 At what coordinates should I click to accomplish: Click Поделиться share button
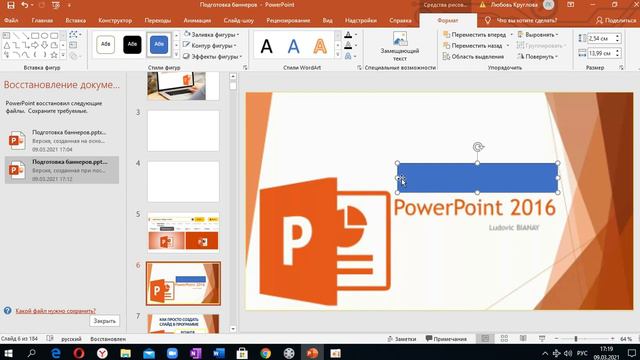click(616, 20)
